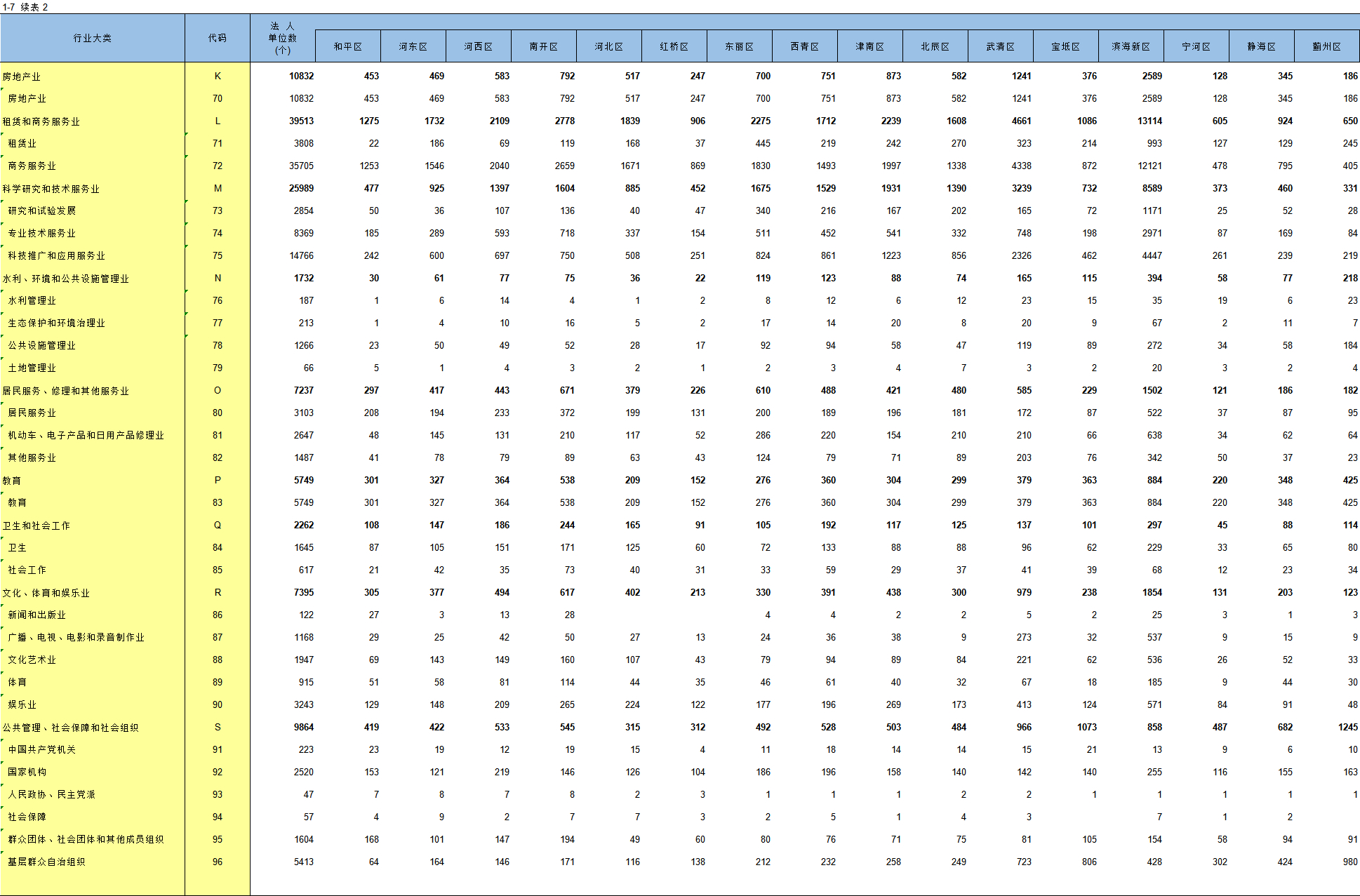Select the code cell 96
1360x896 pixels.
[218, 862]
